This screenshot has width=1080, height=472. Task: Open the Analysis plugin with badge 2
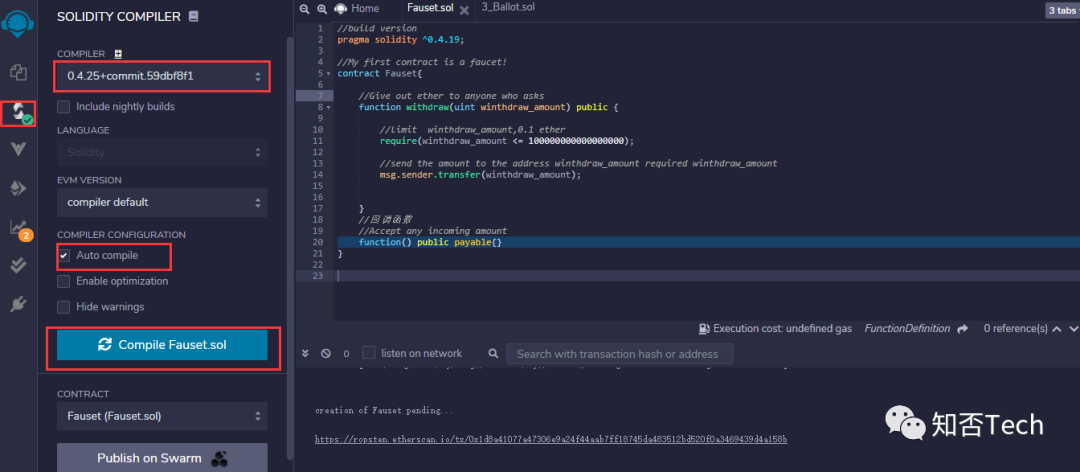[x=17, y=227]
